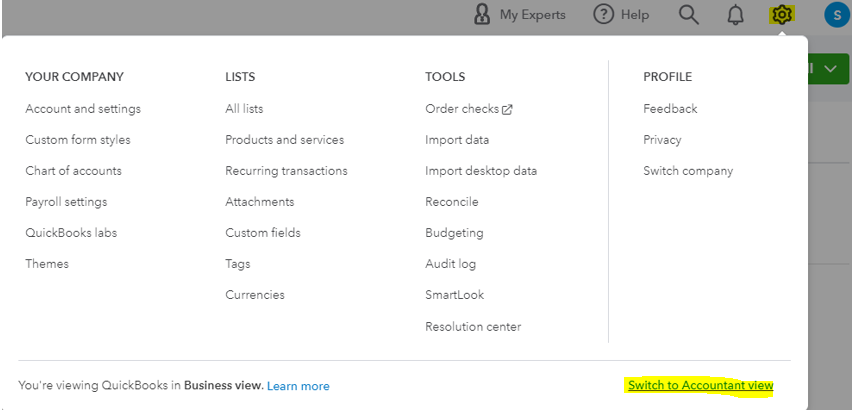Open the gear settings icon

[x=782, y=15]
